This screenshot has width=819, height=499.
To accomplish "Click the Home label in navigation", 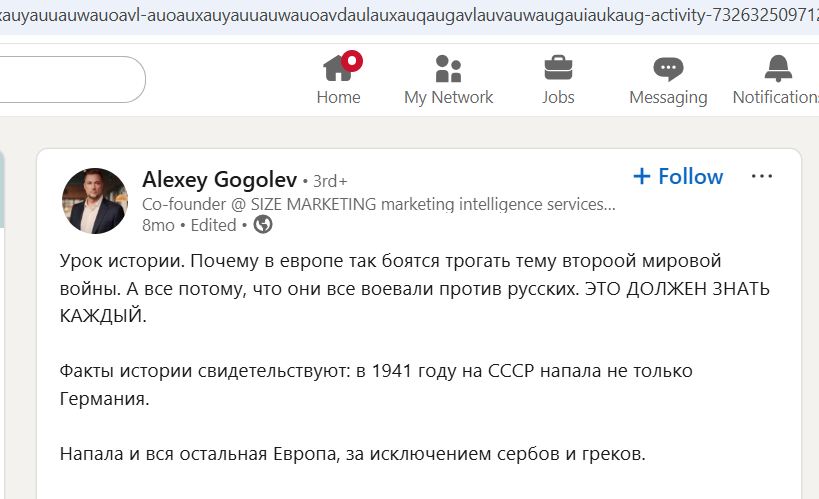I will (338, 97).
